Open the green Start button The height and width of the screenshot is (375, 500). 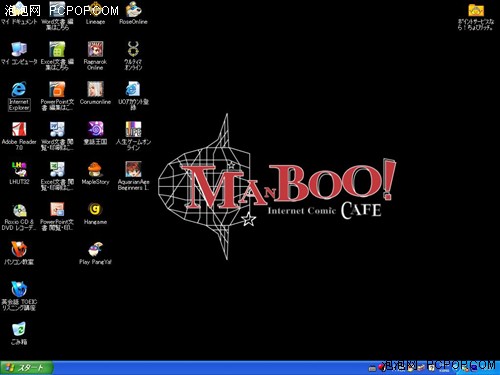27,368
